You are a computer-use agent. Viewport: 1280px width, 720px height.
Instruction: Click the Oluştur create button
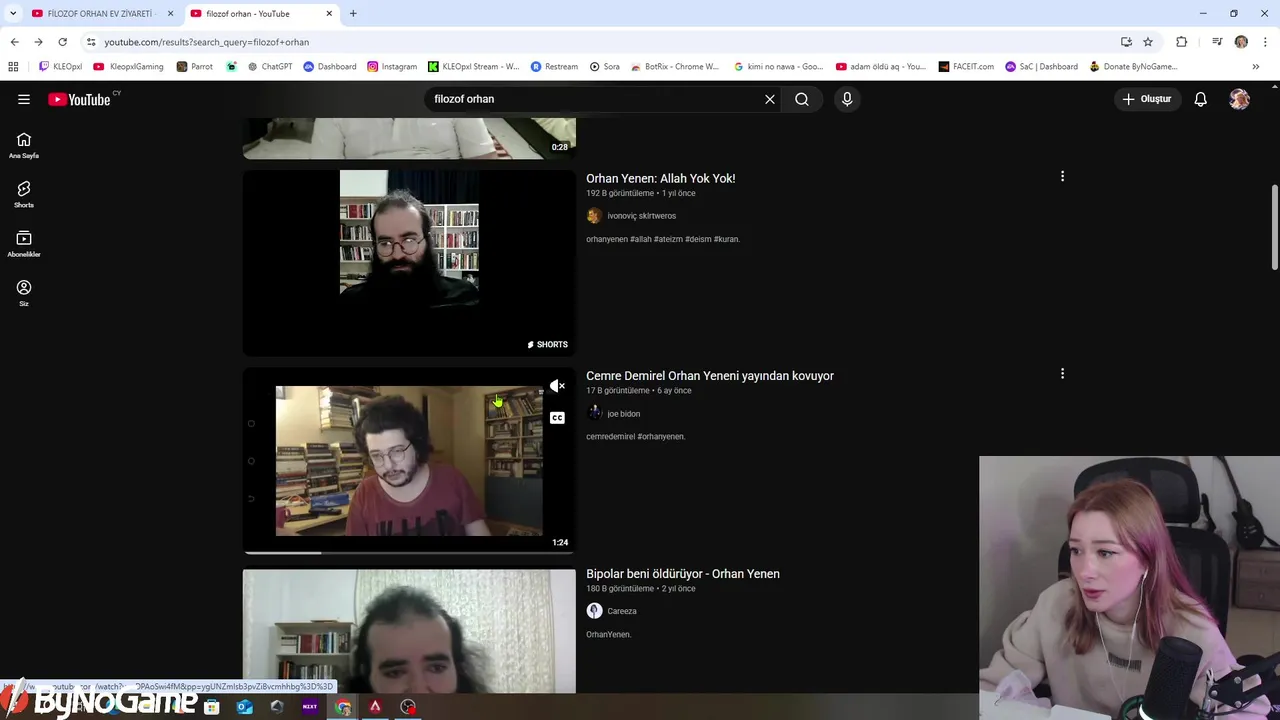[x=1146, y=99]
